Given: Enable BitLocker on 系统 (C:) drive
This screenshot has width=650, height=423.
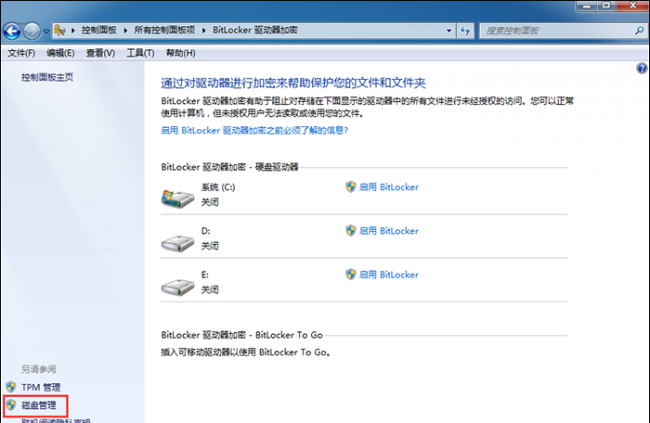Looking at the screenshot, I should (389, 187).
